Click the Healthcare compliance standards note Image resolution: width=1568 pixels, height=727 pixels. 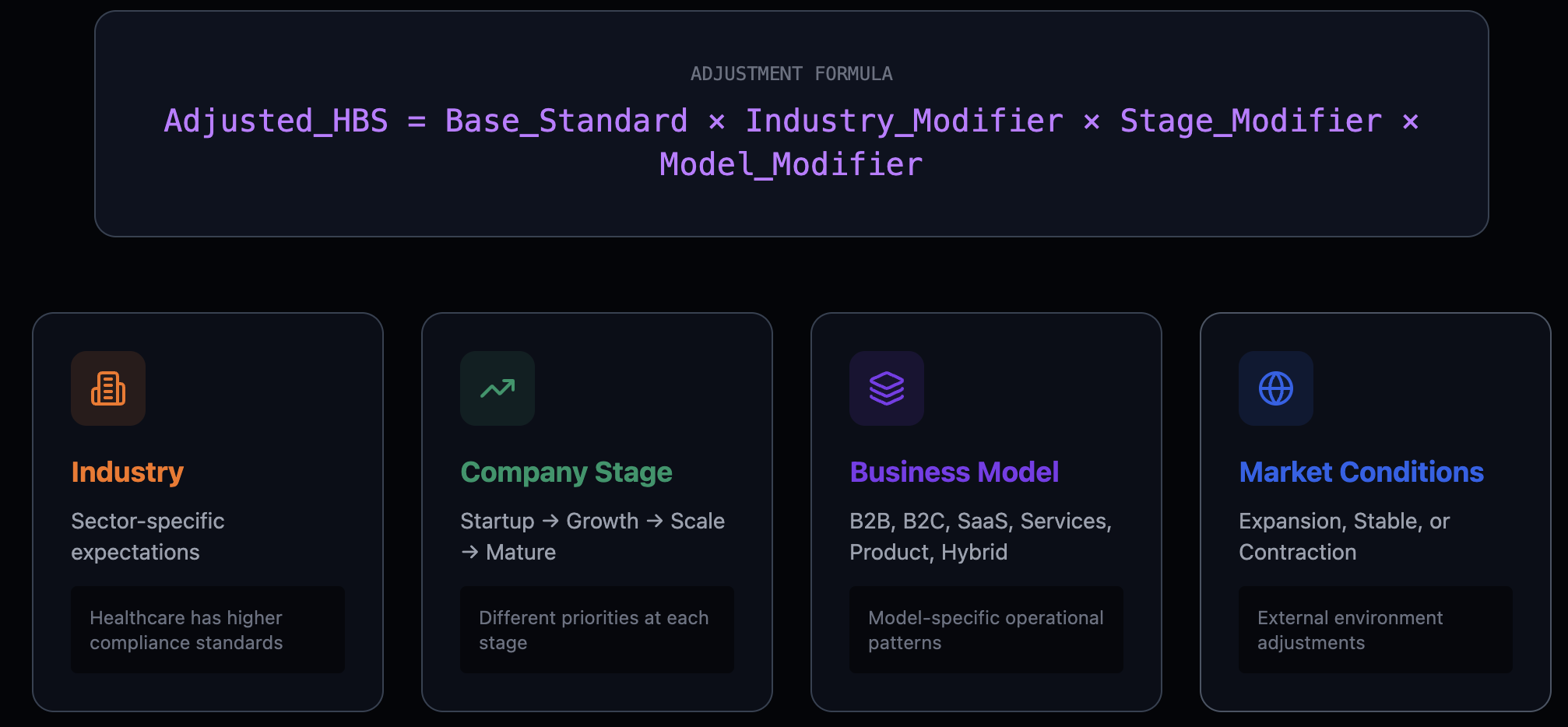[x=186, y=630]
